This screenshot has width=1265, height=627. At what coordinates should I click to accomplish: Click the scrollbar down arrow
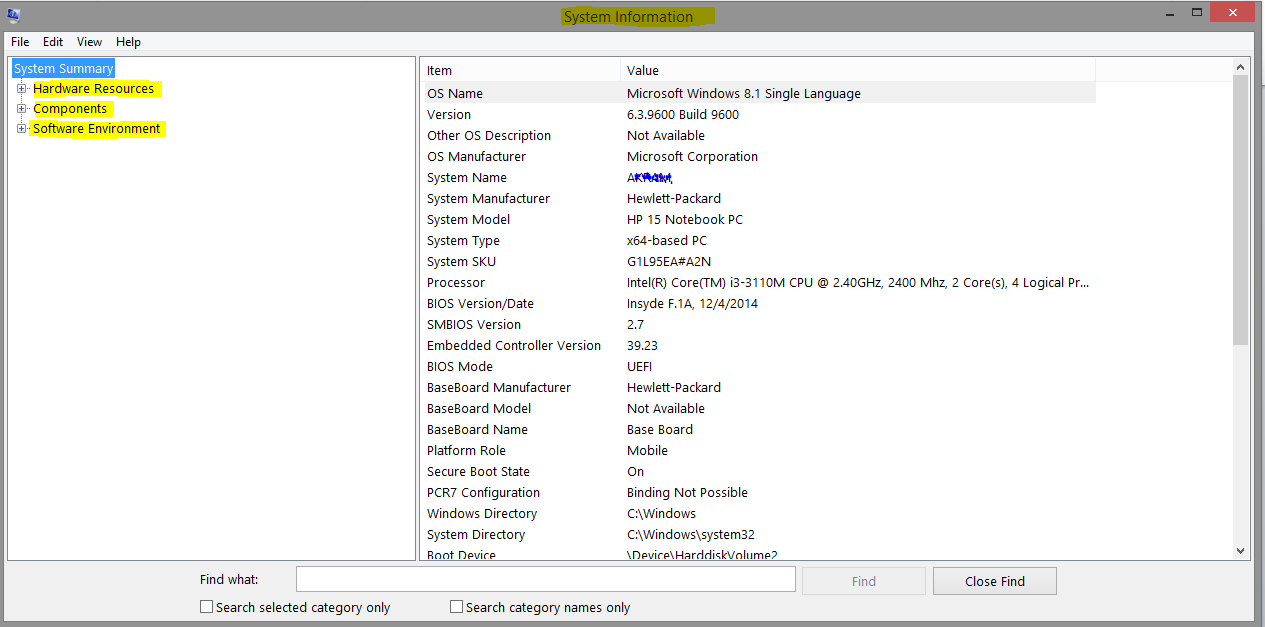pyautogui.click(x=1240, y=550)
